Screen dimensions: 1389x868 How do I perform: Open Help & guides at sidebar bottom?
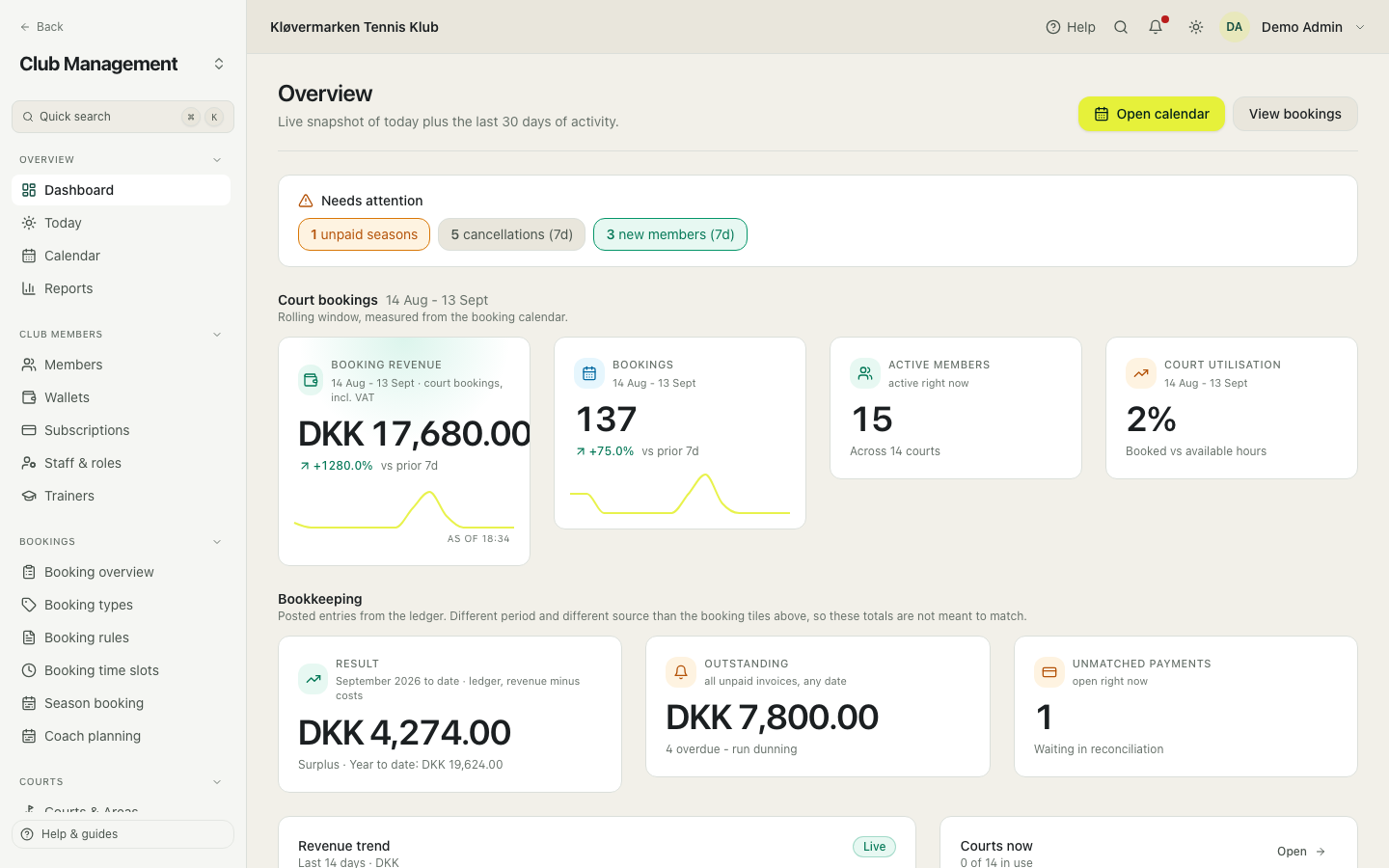point(123,834)
